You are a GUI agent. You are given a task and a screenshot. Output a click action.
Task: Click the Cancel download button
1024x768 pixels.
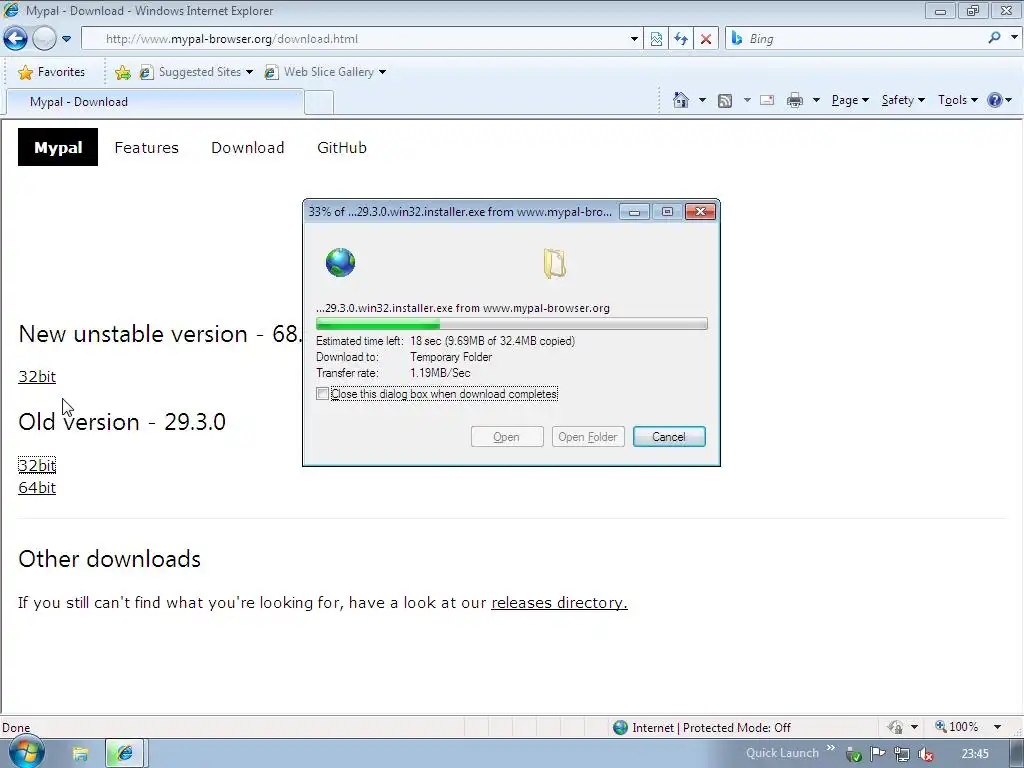point(669,437)
